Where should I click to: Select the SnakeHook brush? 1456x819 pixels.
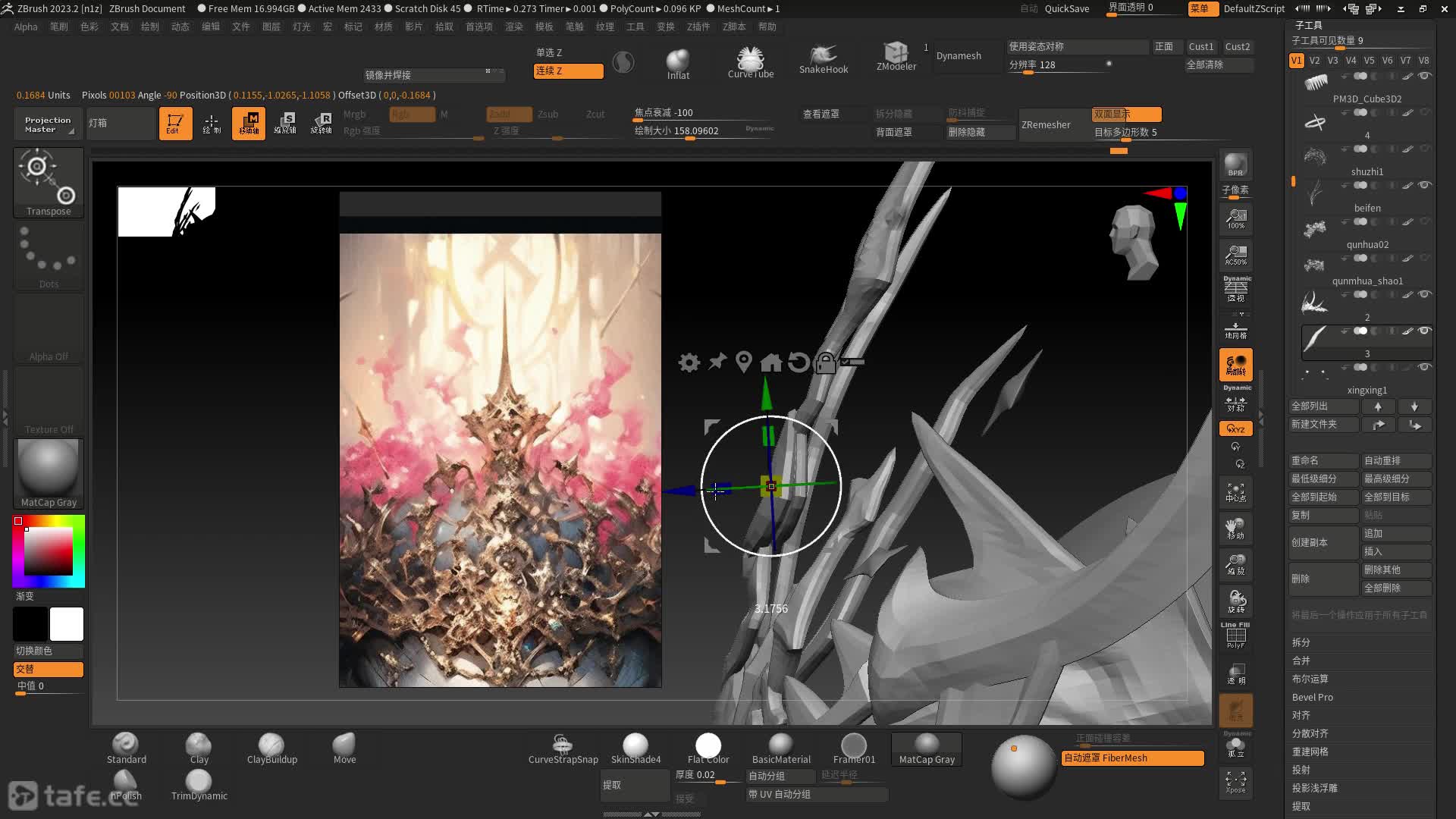824,60
